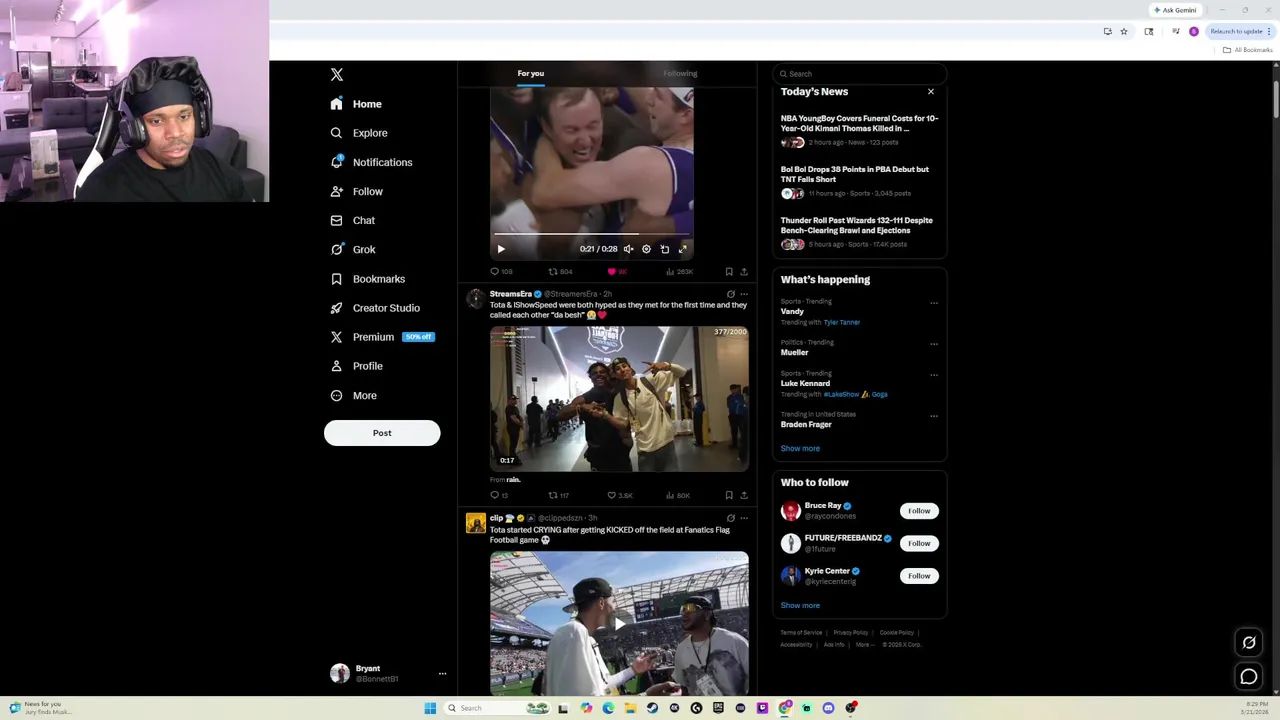Show more under What's happening
This screenshot has height=720, width=1280.
point(800,448)
